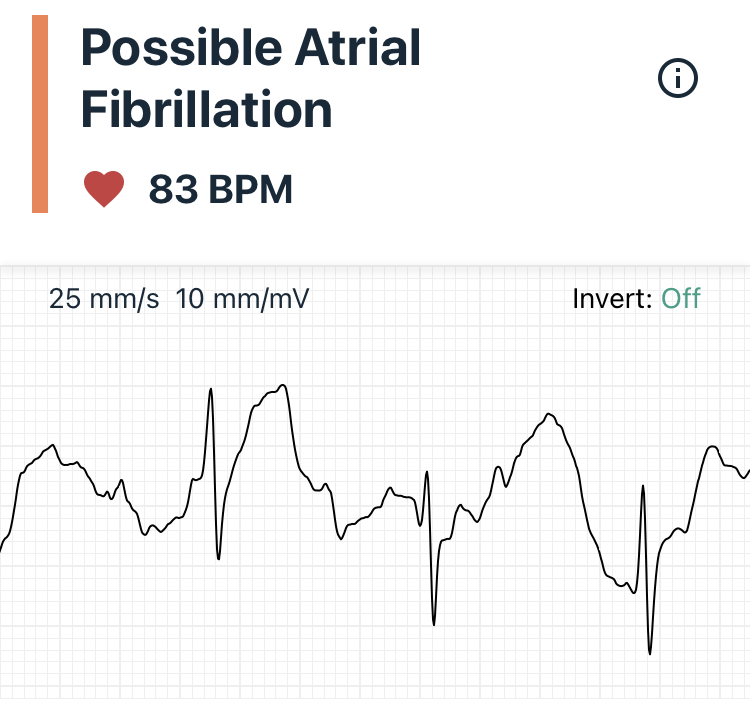
Task: Click the downward tip of the first spike
Action: pos(218,558)
